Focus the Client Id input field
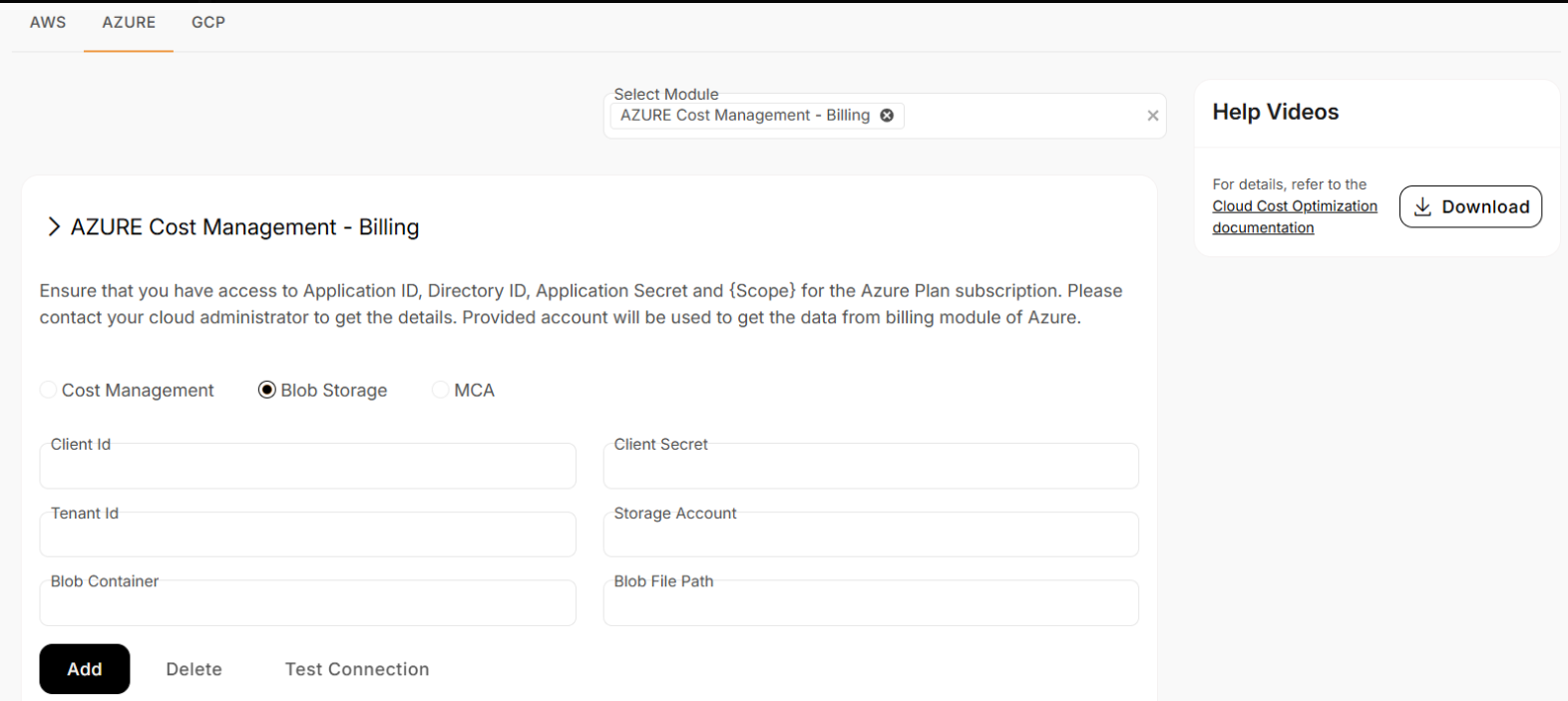 tap(307, 467)
